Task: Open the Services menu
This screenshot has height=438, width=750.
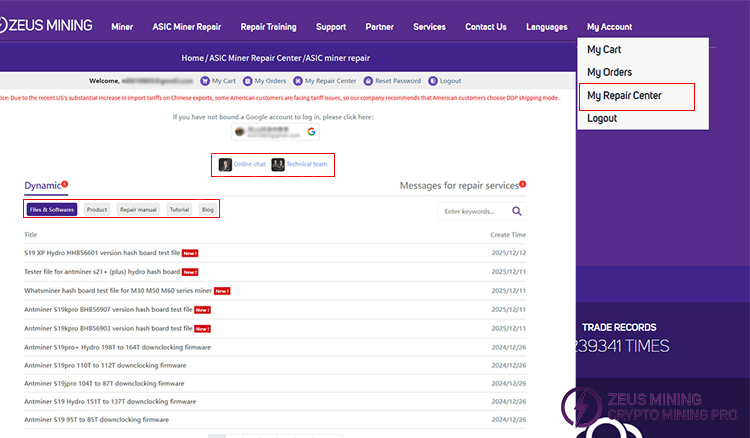Action: click(429, 27)
